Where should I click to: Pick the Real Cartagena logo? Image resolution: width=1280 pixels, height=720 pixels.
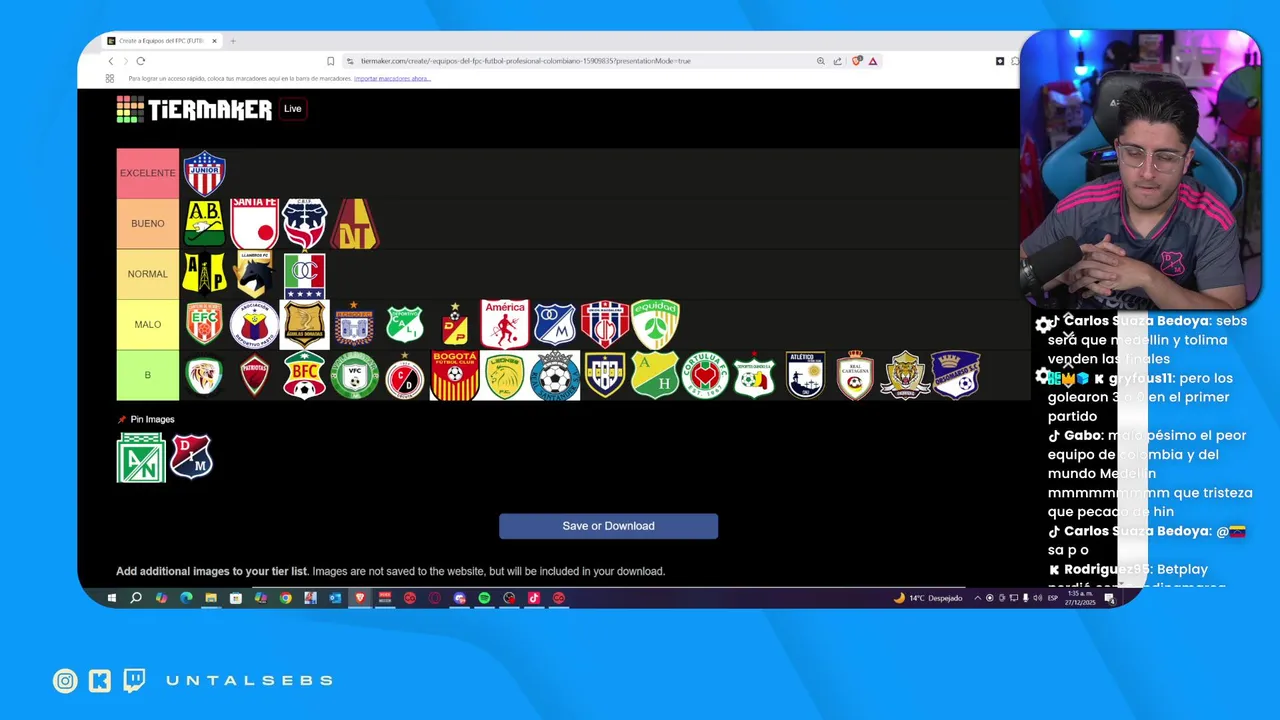coord(855,375)
